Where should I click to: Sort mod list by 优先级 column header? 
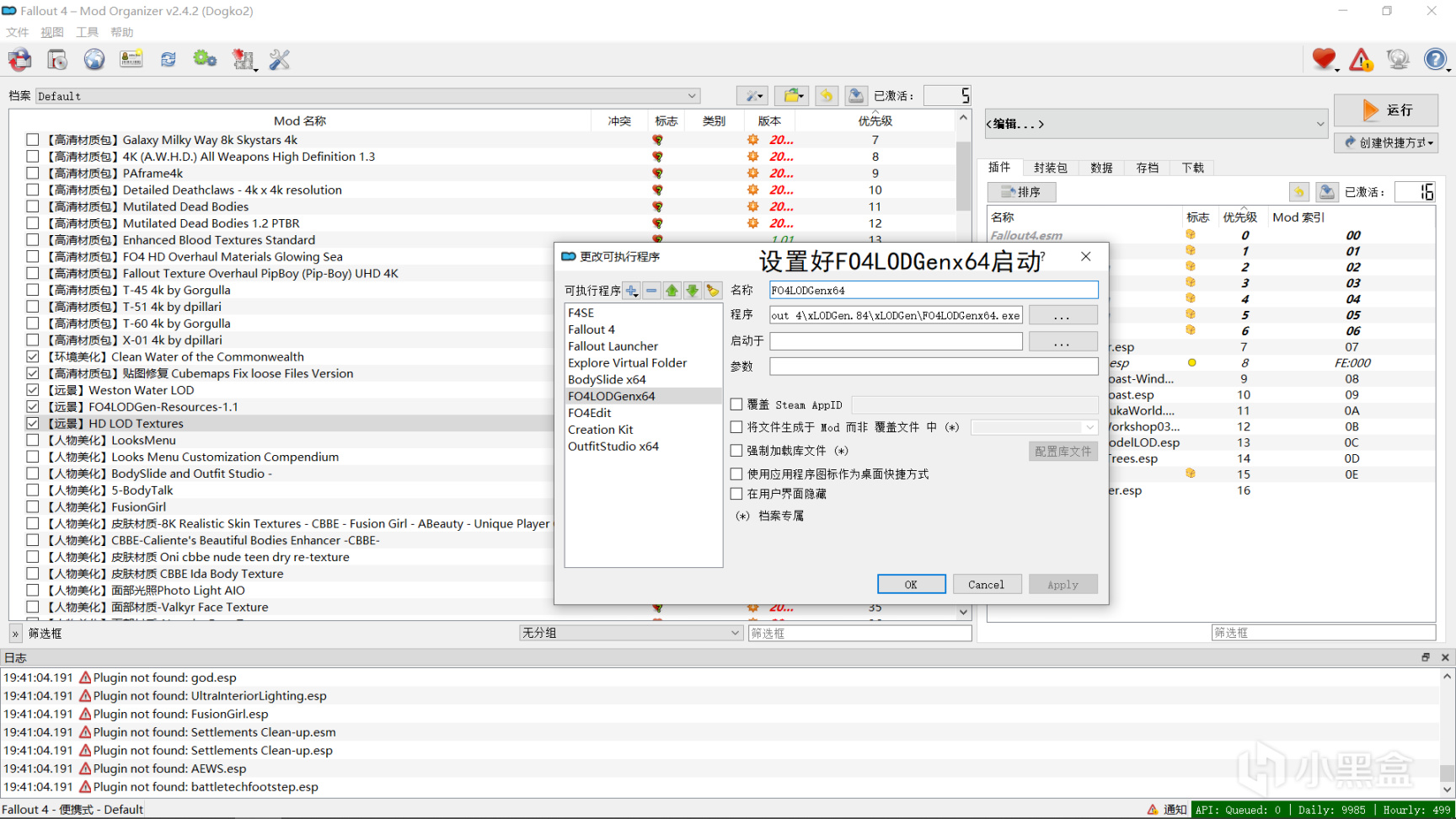tap(875, 120)
